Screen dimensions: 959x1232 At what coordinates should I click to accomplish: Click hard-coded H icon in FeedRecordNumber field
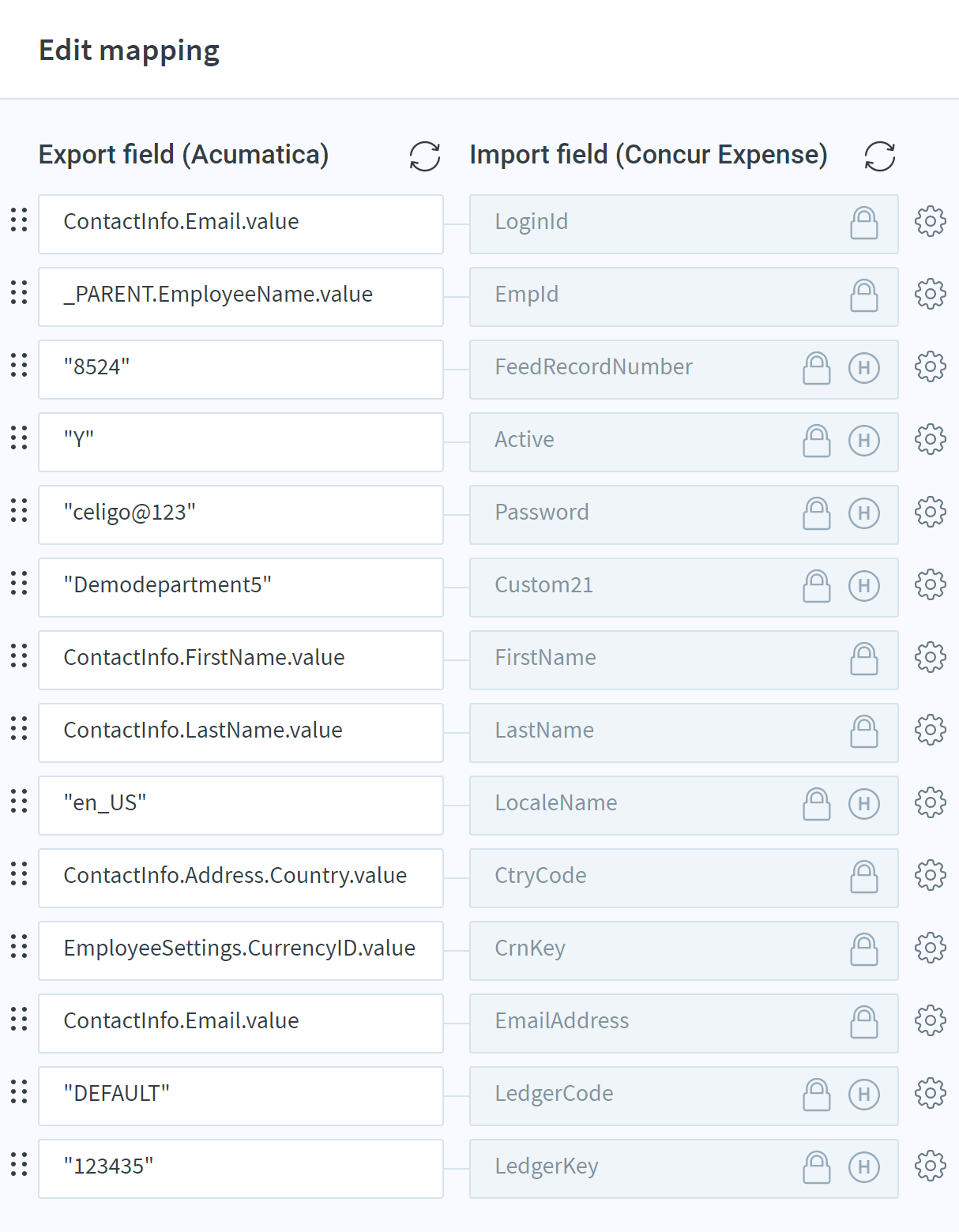[864, 368]
